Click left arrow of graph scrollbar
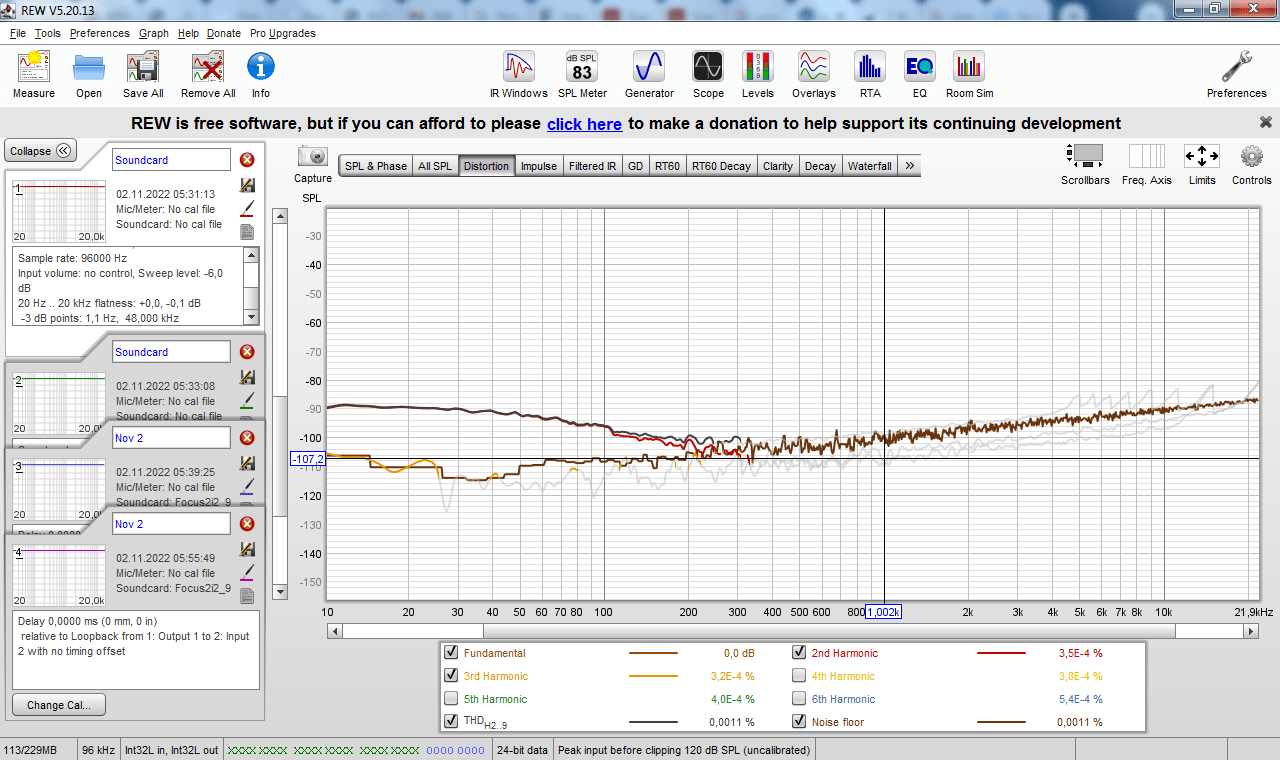The image size is (1280, 760). (335, 631)
